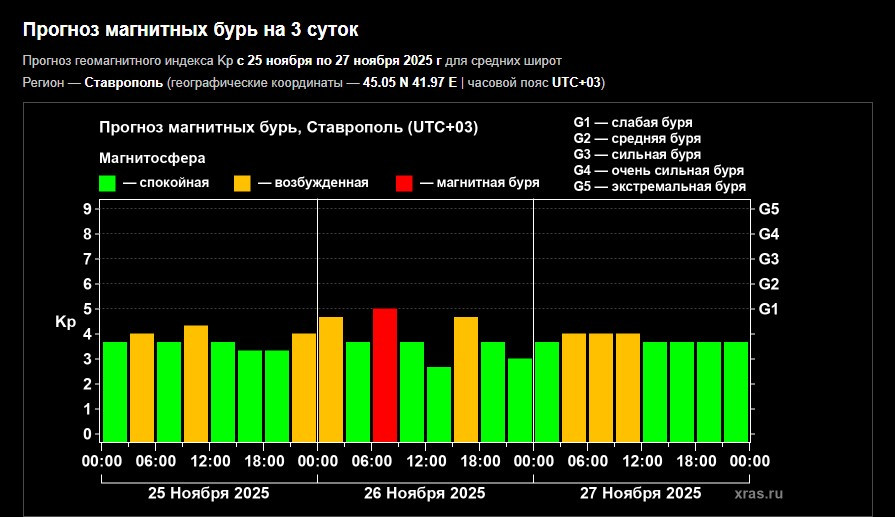
Task: Click the first orange bar on 26 November
Action: (x=331, y=379)
